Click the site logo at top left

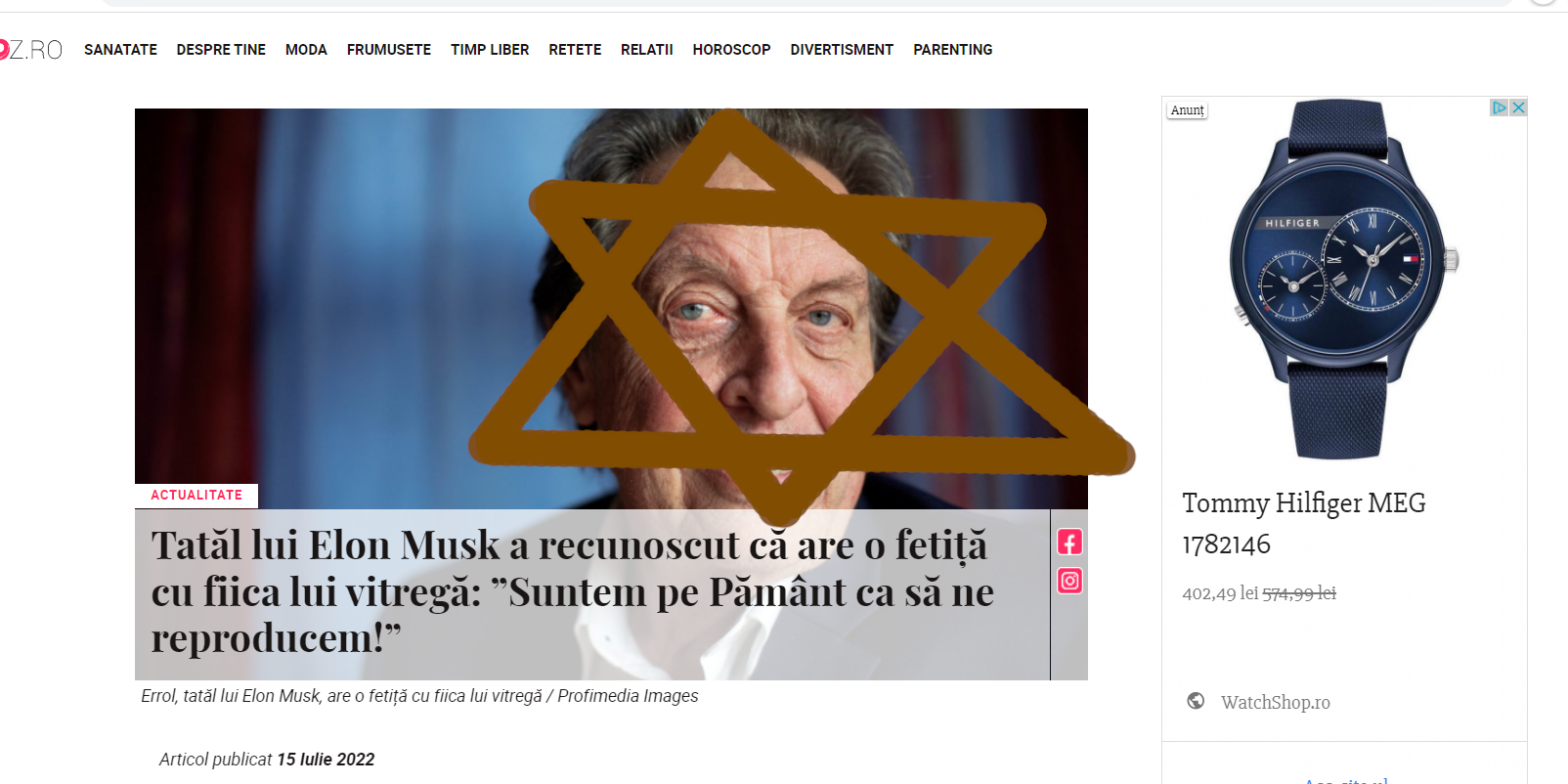[31, 49]
